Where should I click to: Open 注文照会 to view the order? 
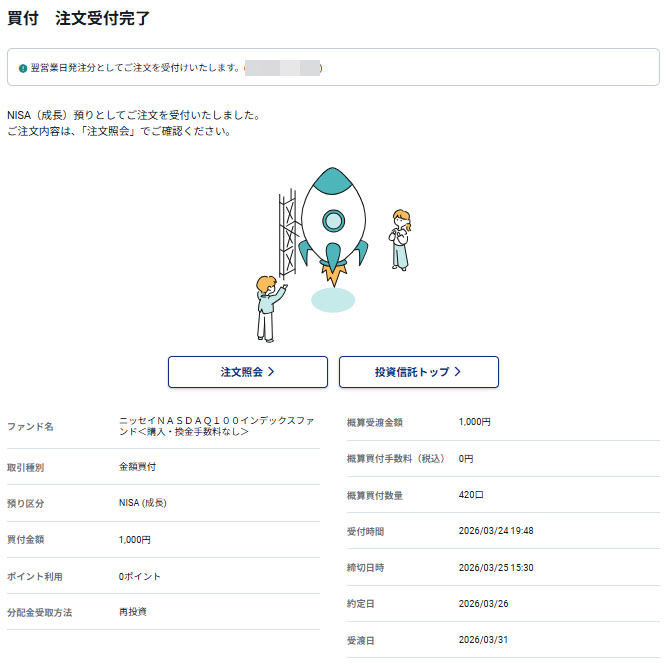[x=247, y=372]
